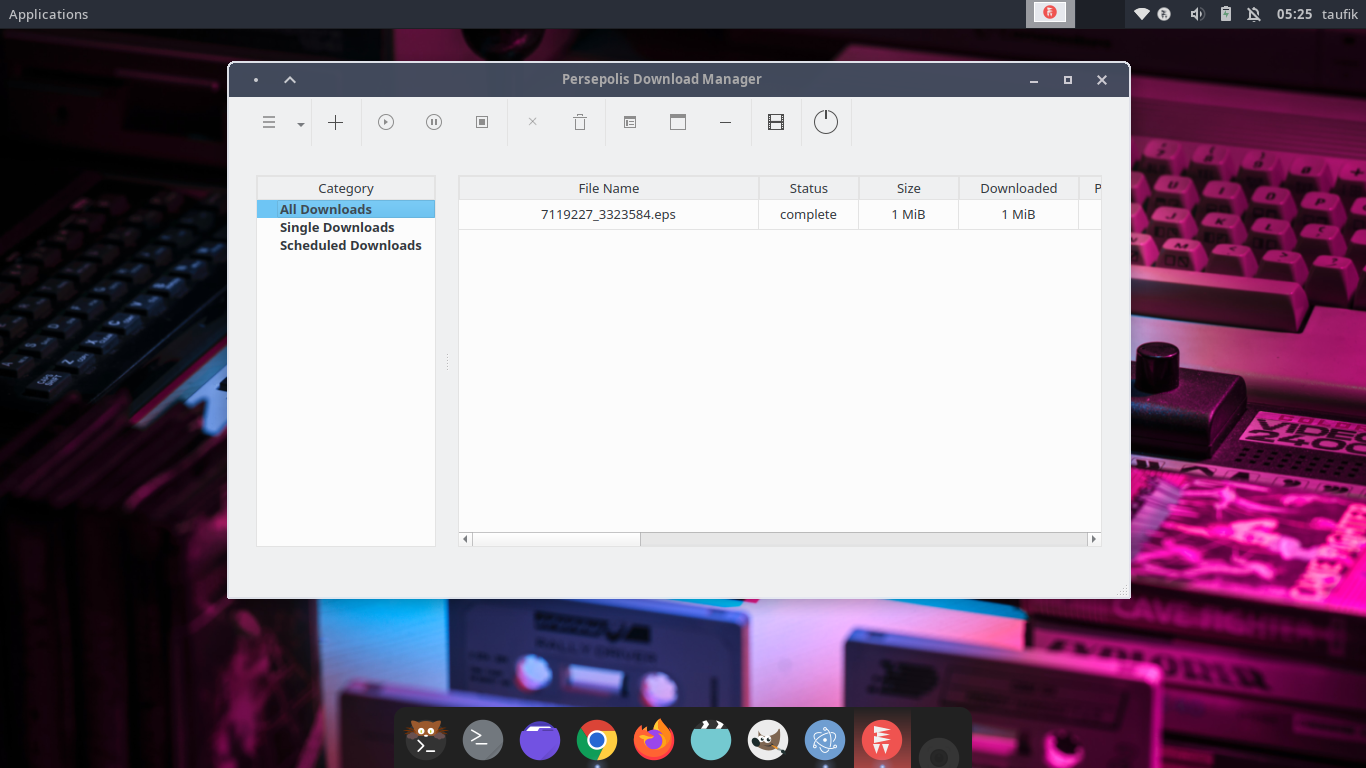Pause the download with the pause icon
The width and height of the screenshot is (1366, 768).
433,122
